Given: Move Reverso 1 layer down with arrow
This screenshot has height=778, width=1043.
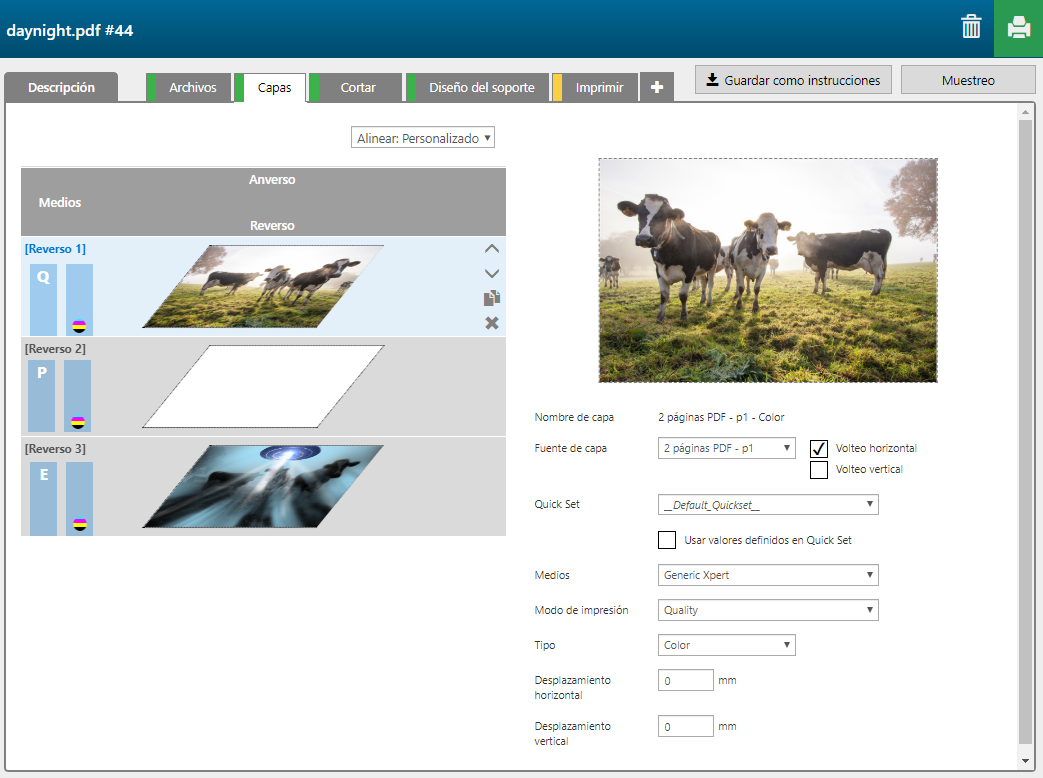Looking at the screenshot, I should [491, 273].
